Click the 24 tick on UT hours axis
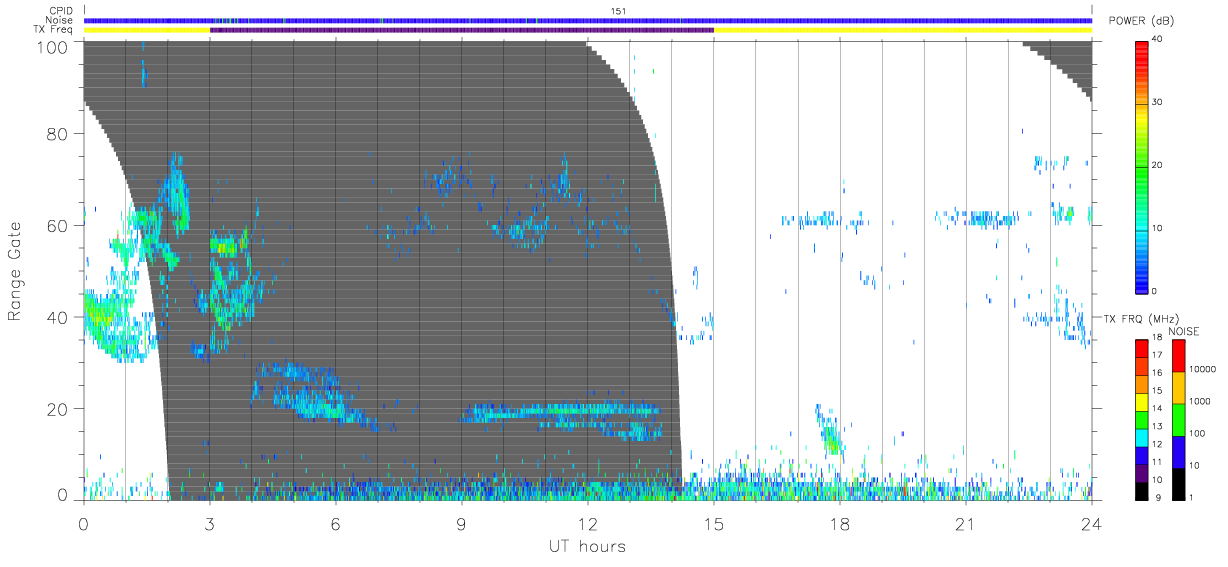The height and width of the screenshot is (567, 1228). tap(1092, 524)
